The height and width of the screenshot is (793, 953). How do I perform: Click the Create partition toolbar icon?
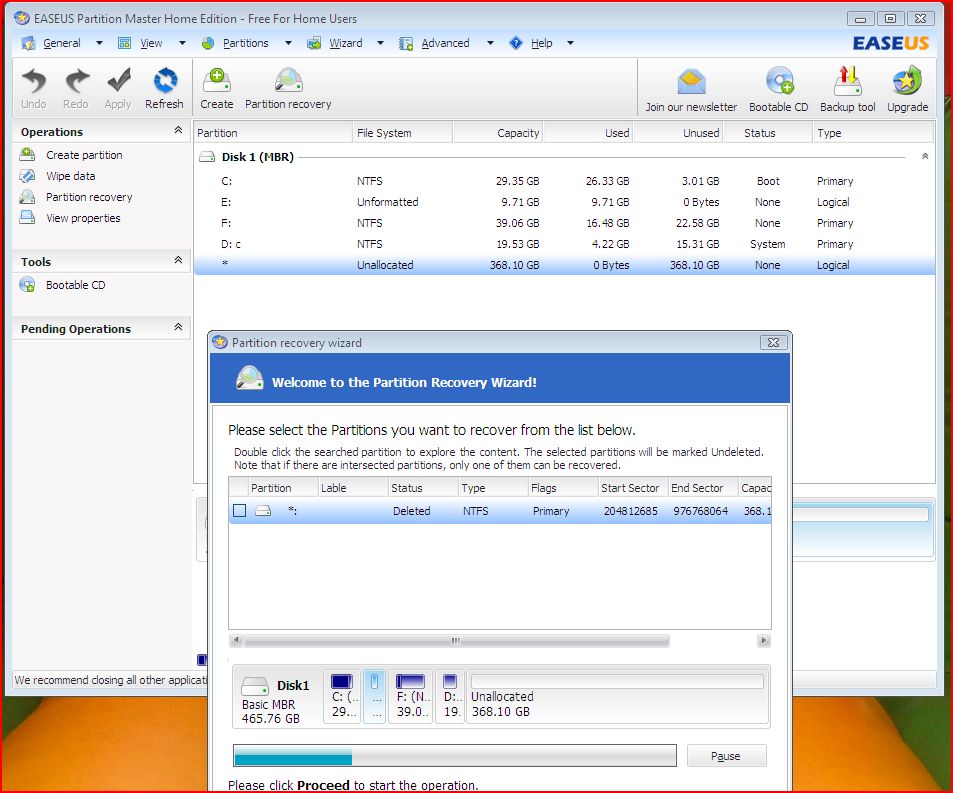point(217,81)
